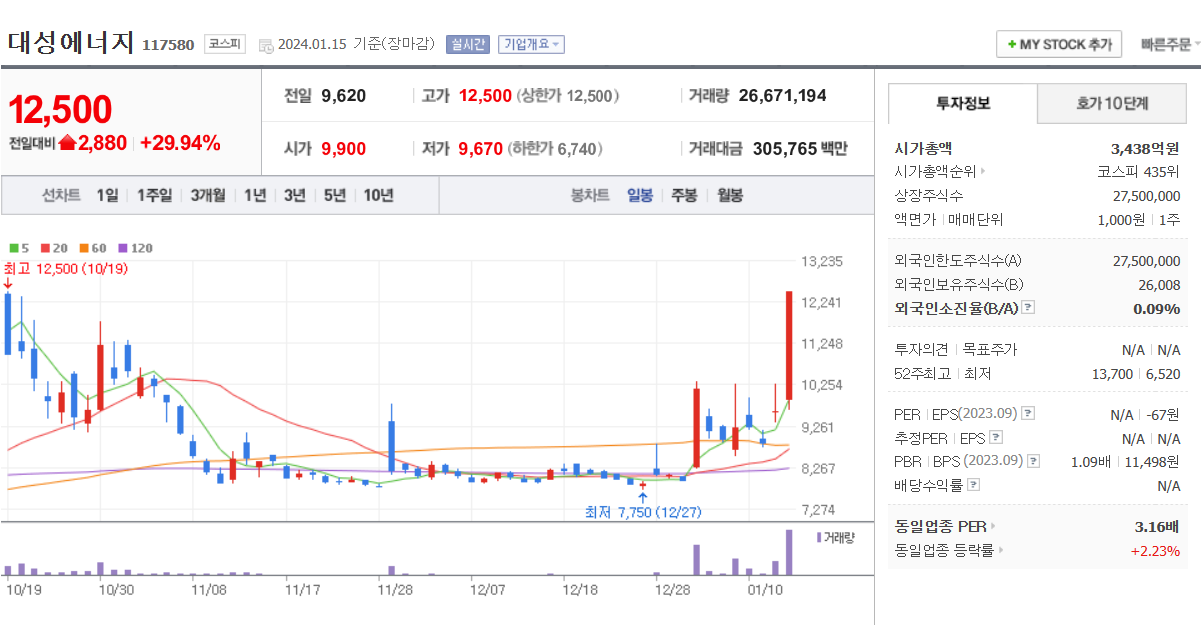Image resolution: width=1203 pixels, height=625 pixels.
Task: Click the red up-arrow price change icon
Action: point(68,143)
